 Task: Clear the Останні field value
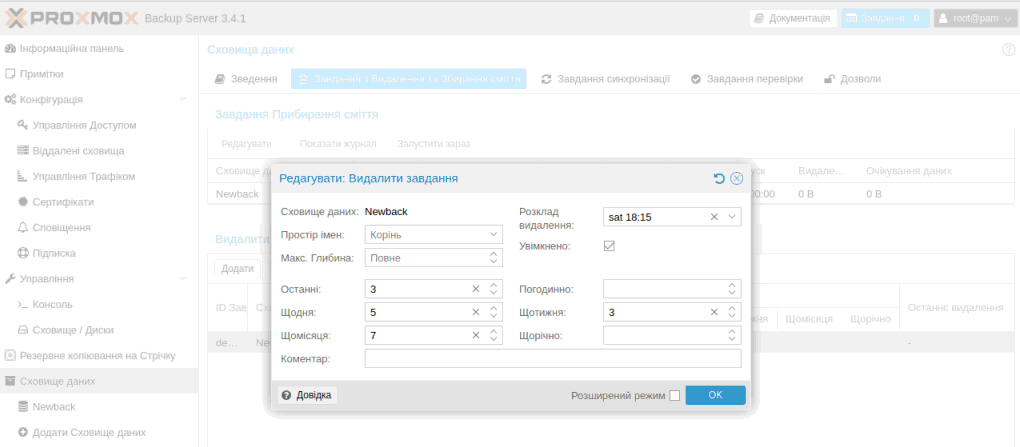tap(476, 289)
